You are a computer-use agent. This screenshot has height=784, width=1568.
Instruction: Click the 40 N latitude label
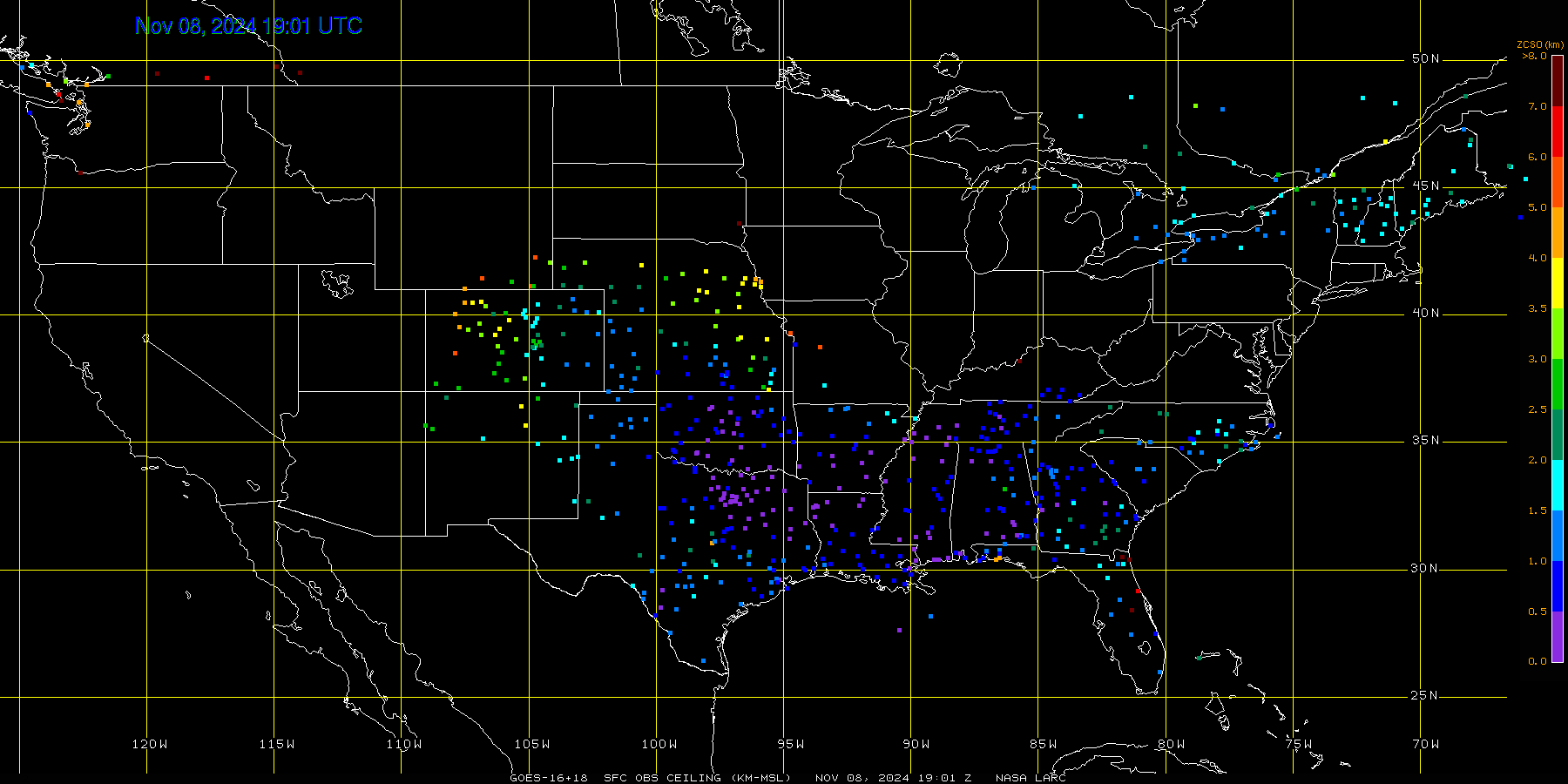[x=1425, y=313]
